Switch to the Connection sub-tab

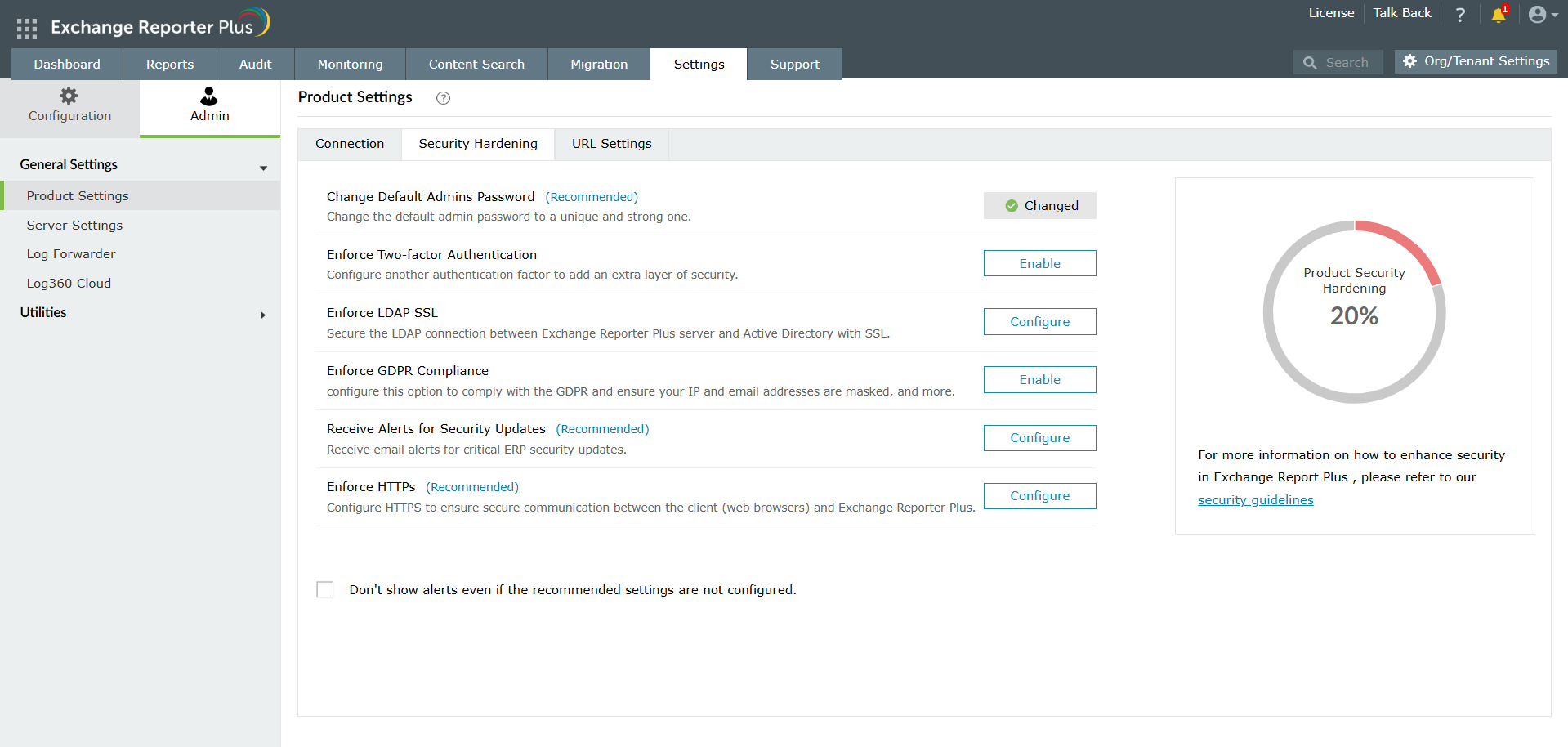click(x=350, y=144)
